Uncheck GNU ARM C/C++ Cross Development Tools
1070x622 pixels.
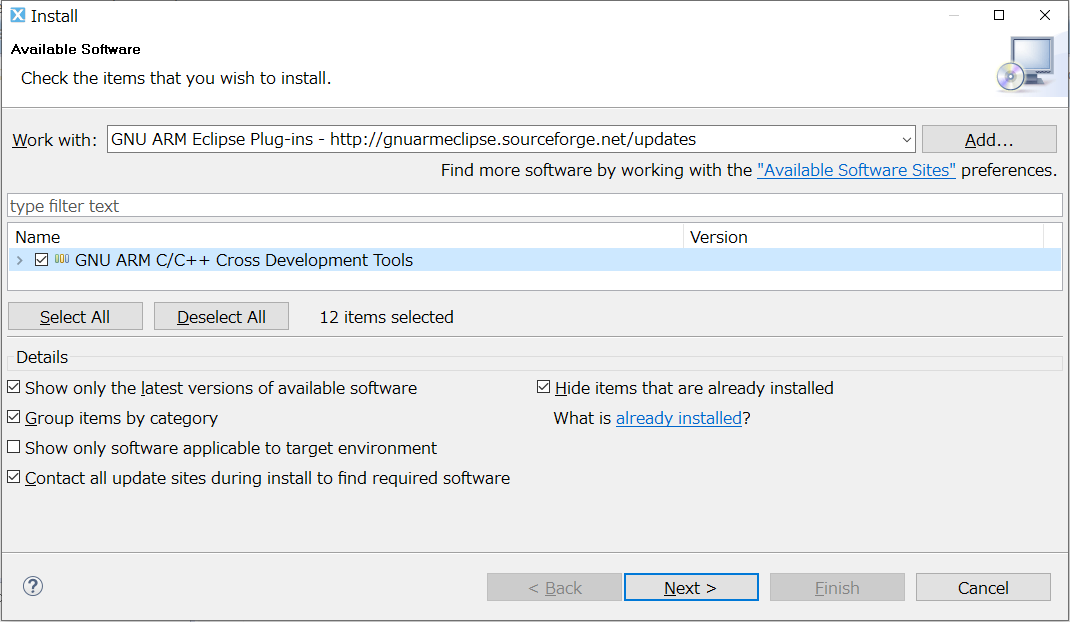click(x=42, y=259)
